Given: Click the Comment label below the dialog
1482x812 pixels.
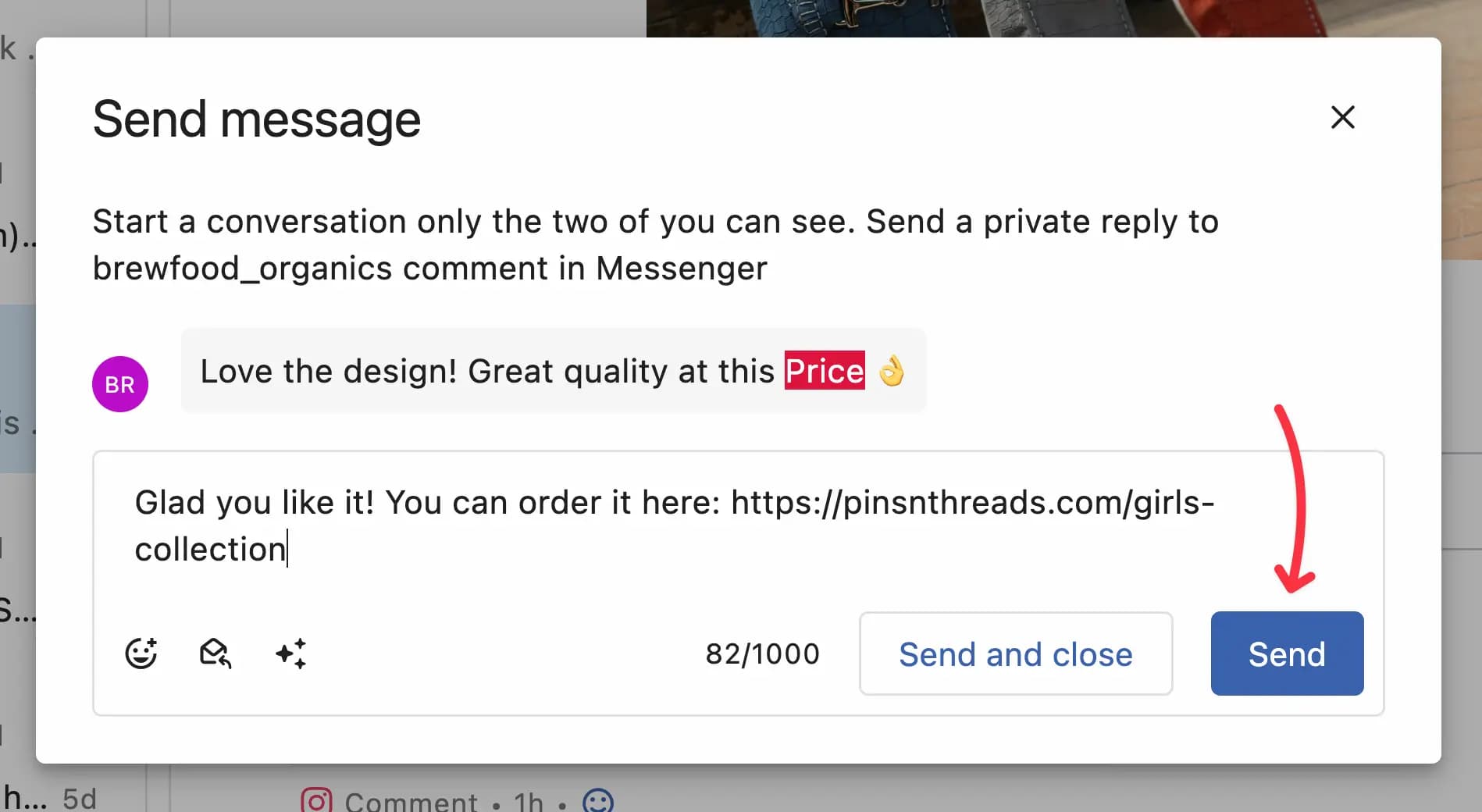Looking at the screenshot, I should click(409, 800).
